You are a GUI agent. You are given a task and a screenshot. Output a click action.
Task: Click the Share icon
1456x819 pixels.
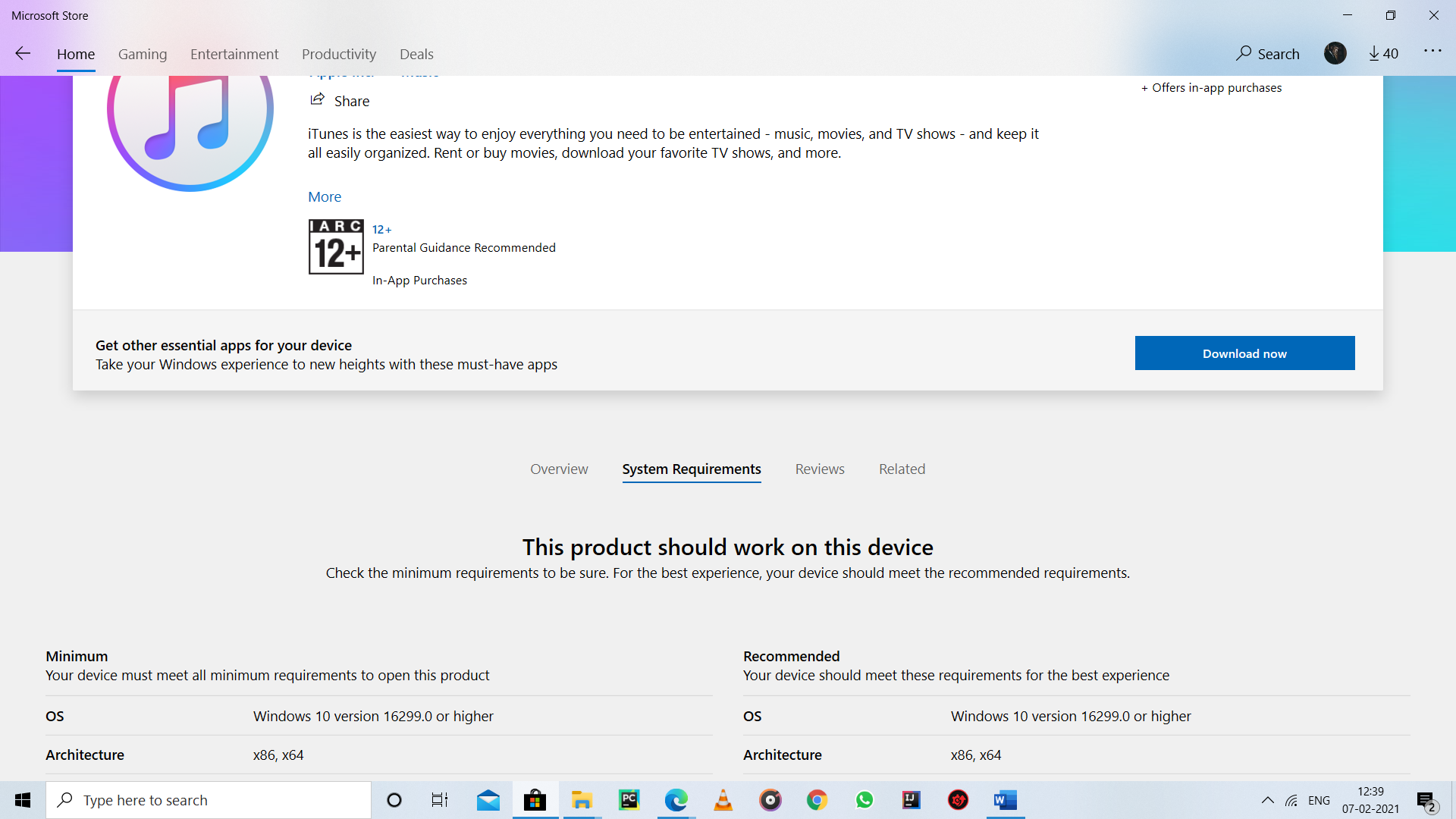317,99
